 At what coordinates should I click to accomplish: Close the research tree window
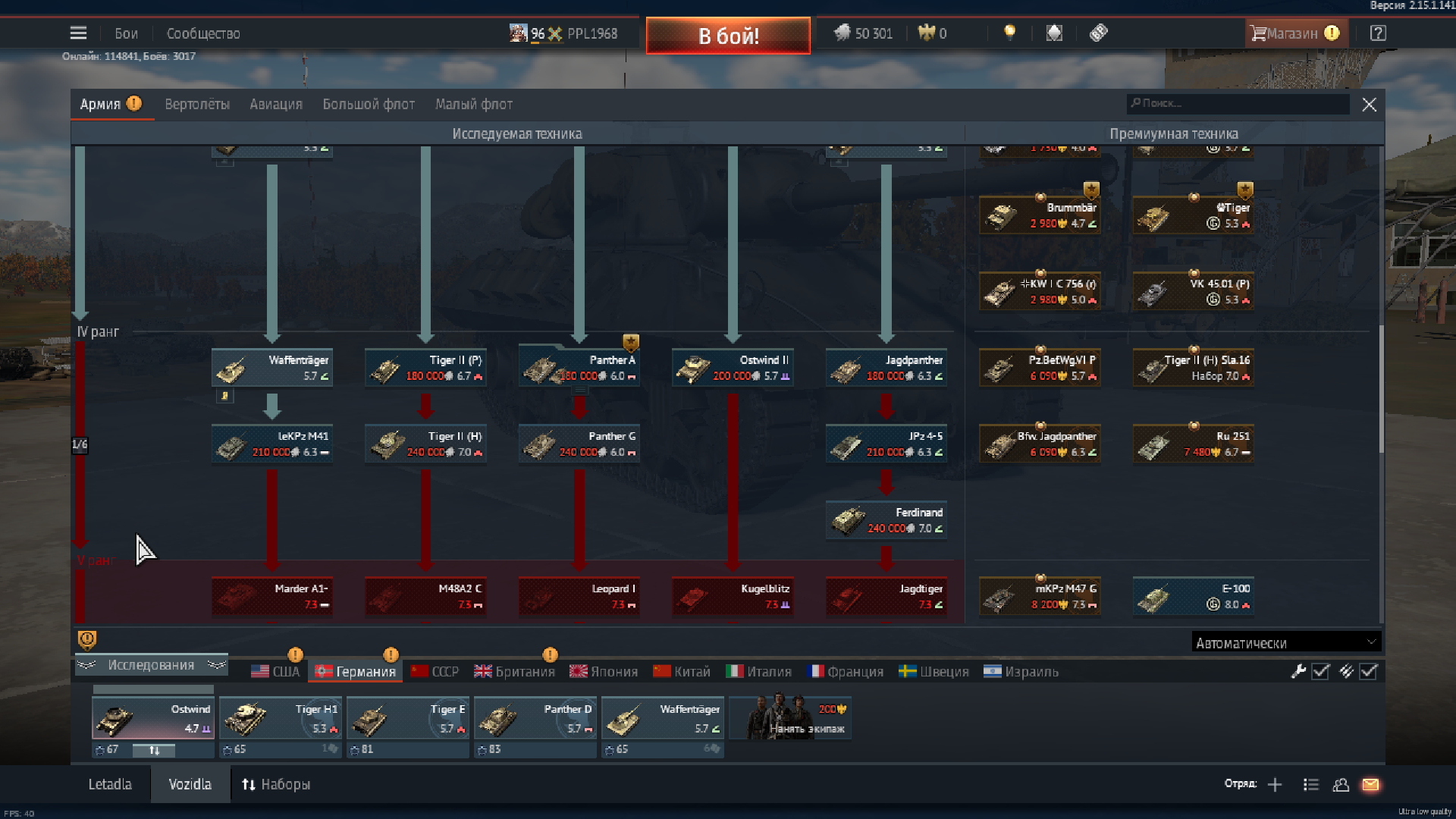(x=1369, y=105)
